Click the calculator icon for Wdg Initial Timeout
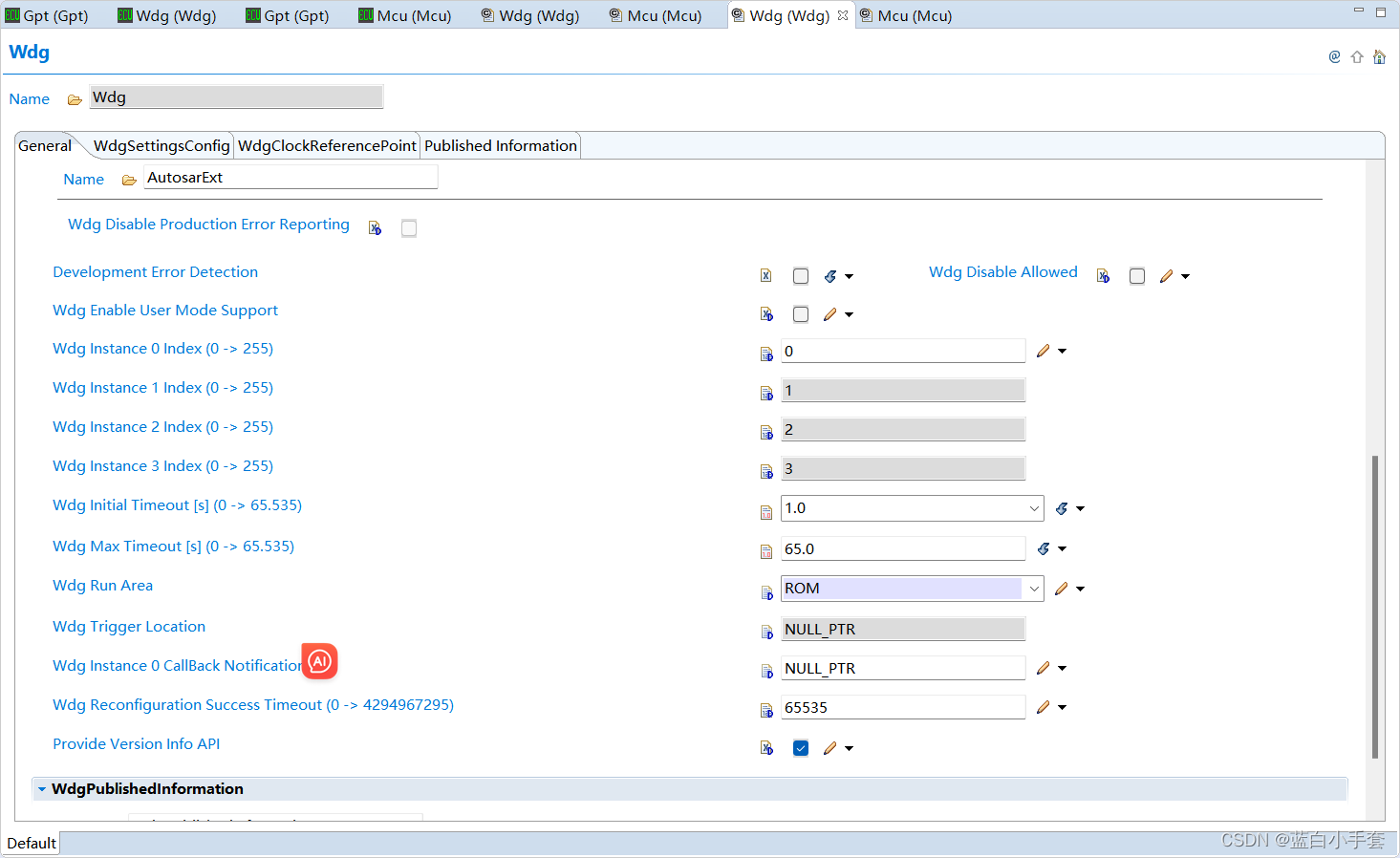The width and height of the screenshot is (1400, 858). pos(766,512)
